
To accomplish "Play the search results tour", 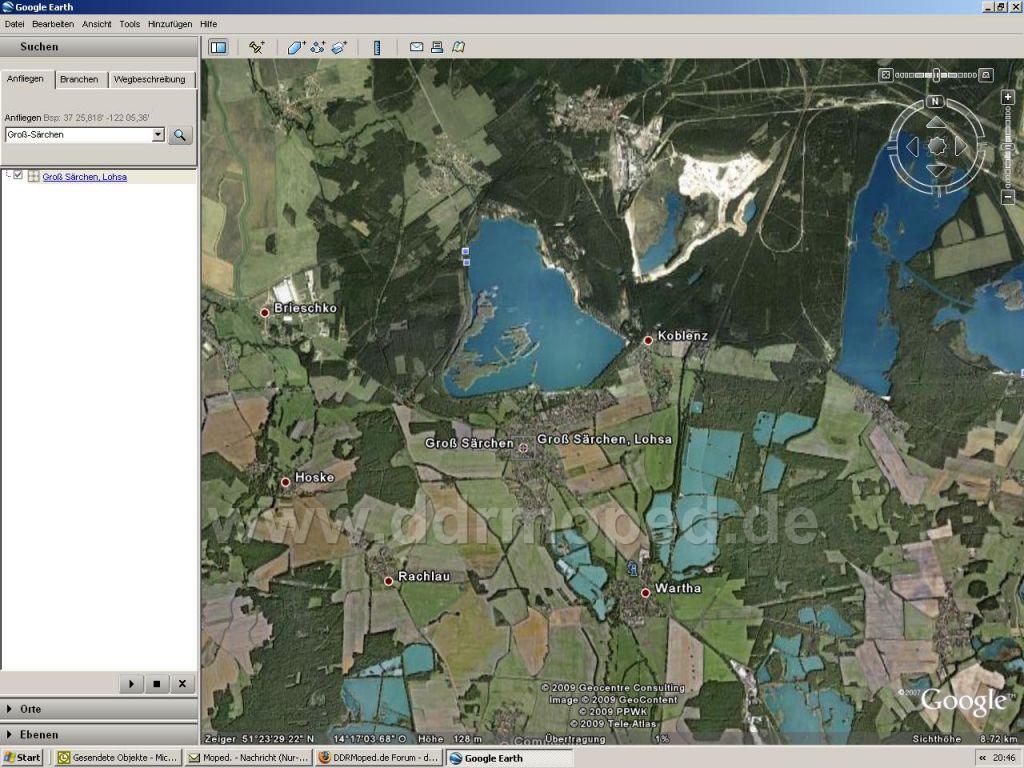I will click(x=131, y=684).
